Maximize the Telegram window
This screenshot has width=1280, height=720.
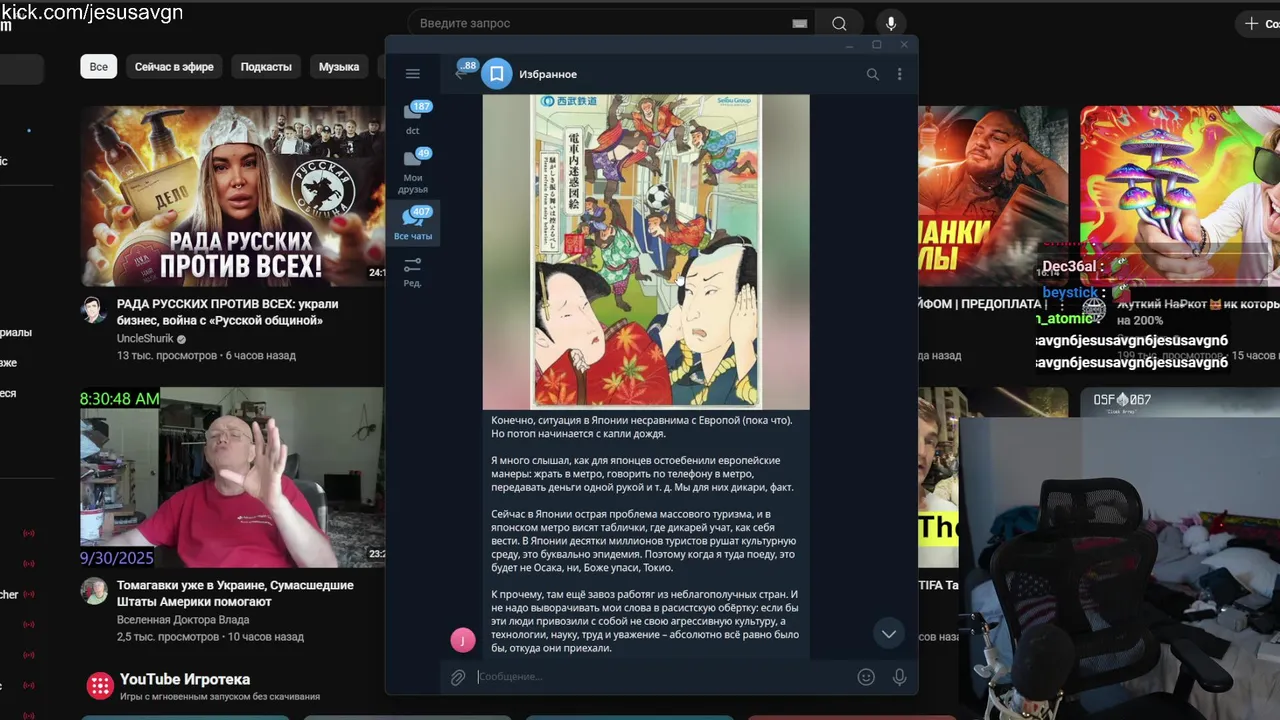[x=876, y=45]
